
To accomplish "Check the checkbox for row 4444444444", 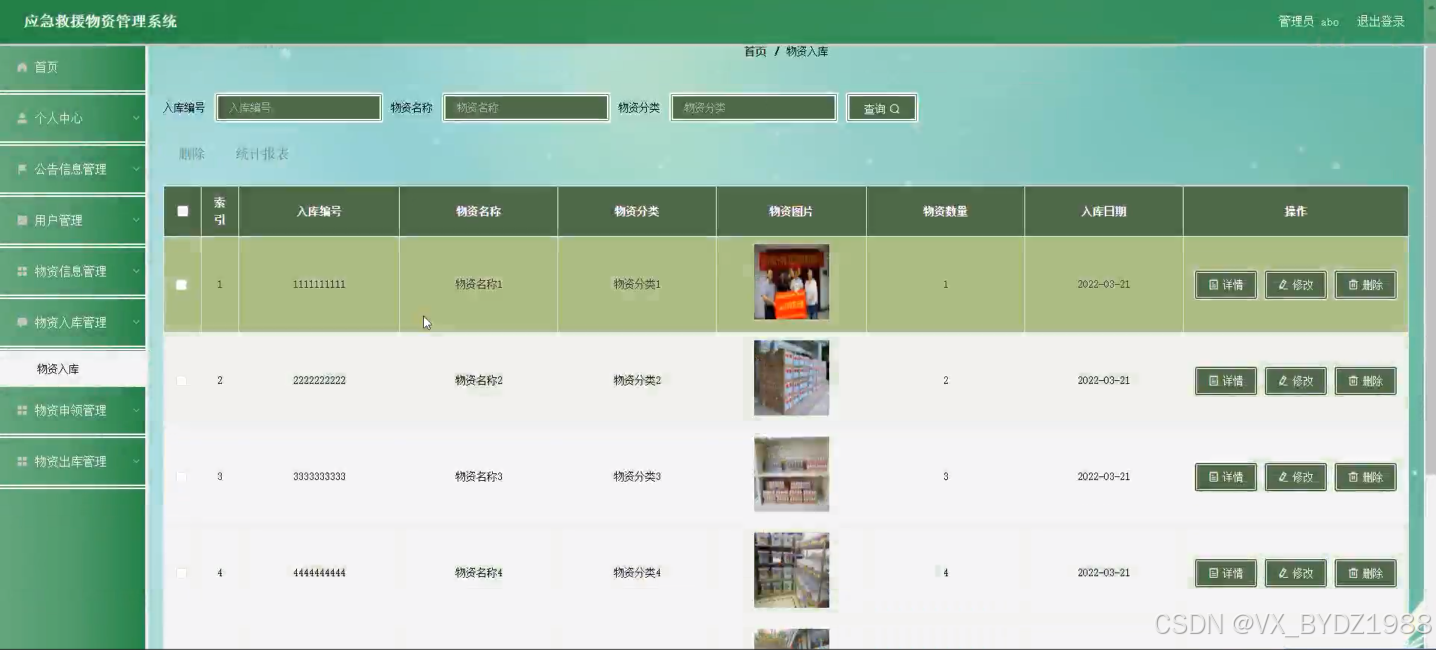I will click(182, 573).
